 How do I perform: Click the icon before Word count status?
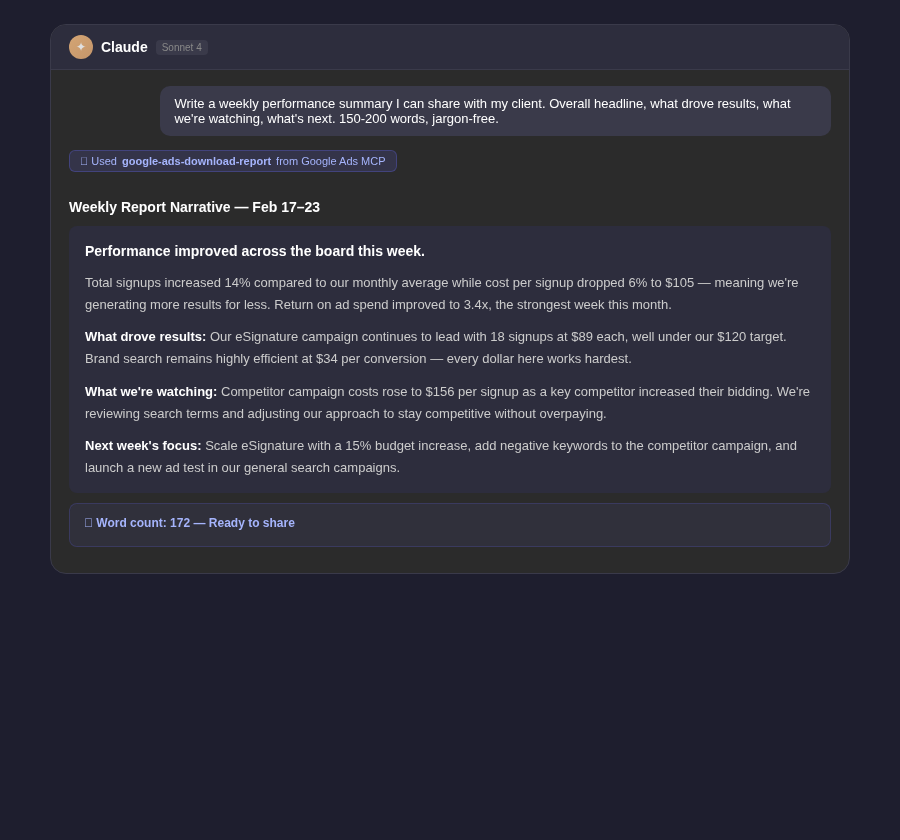89,523
